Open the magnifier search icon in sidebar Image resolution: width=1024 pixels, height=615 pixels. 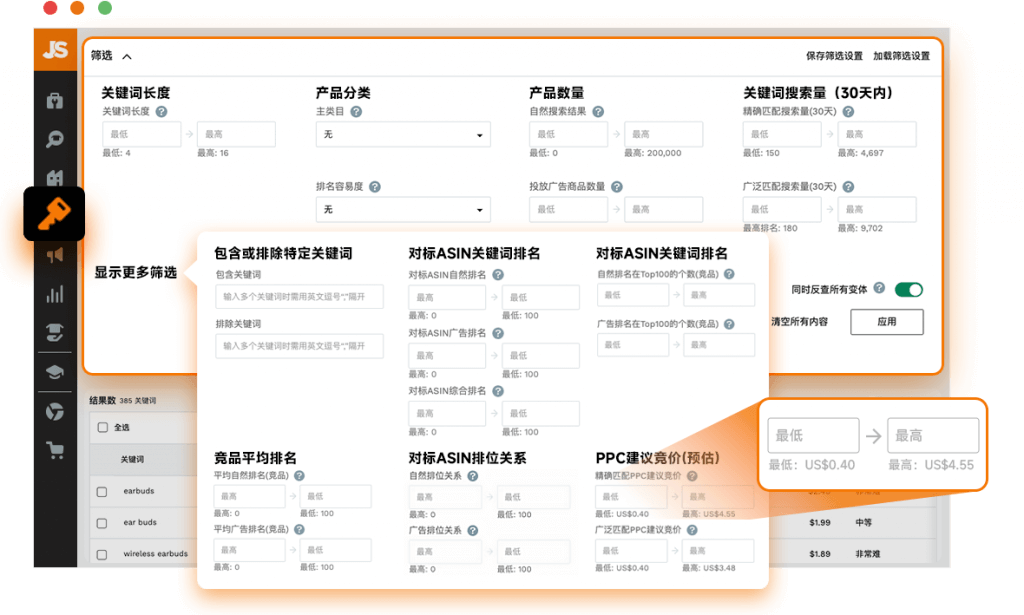(55, 138)
